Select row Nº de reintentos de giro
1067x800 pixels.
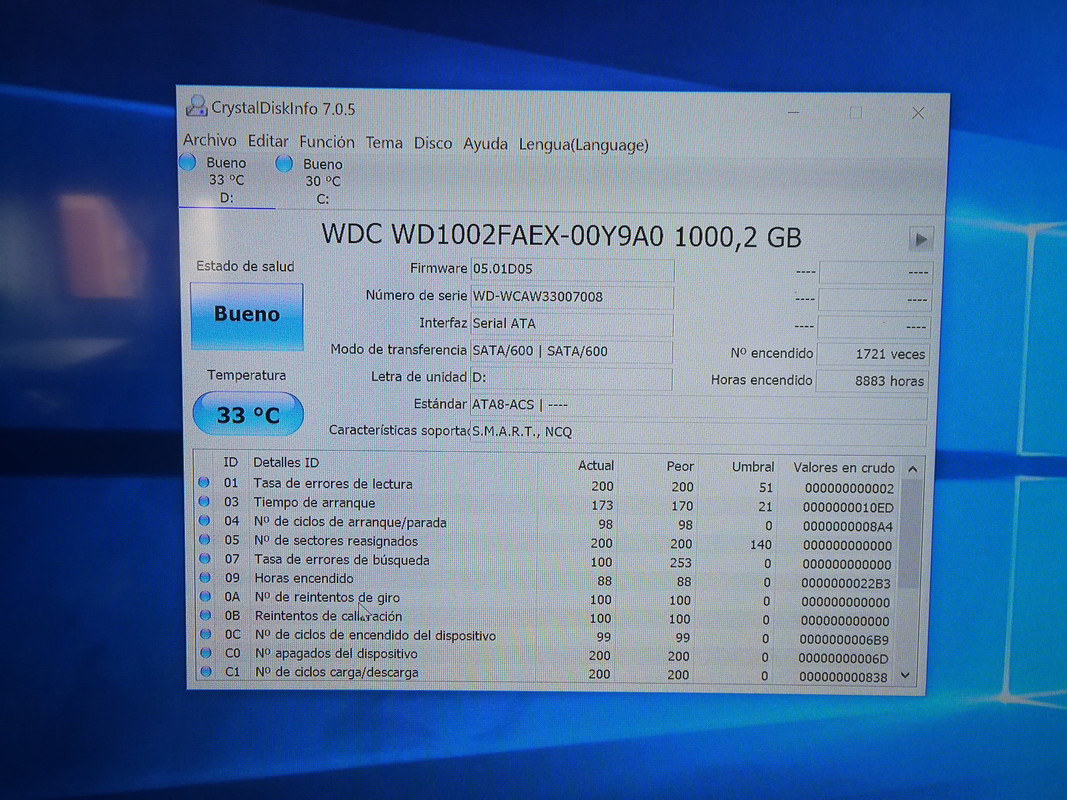(548, 599)
